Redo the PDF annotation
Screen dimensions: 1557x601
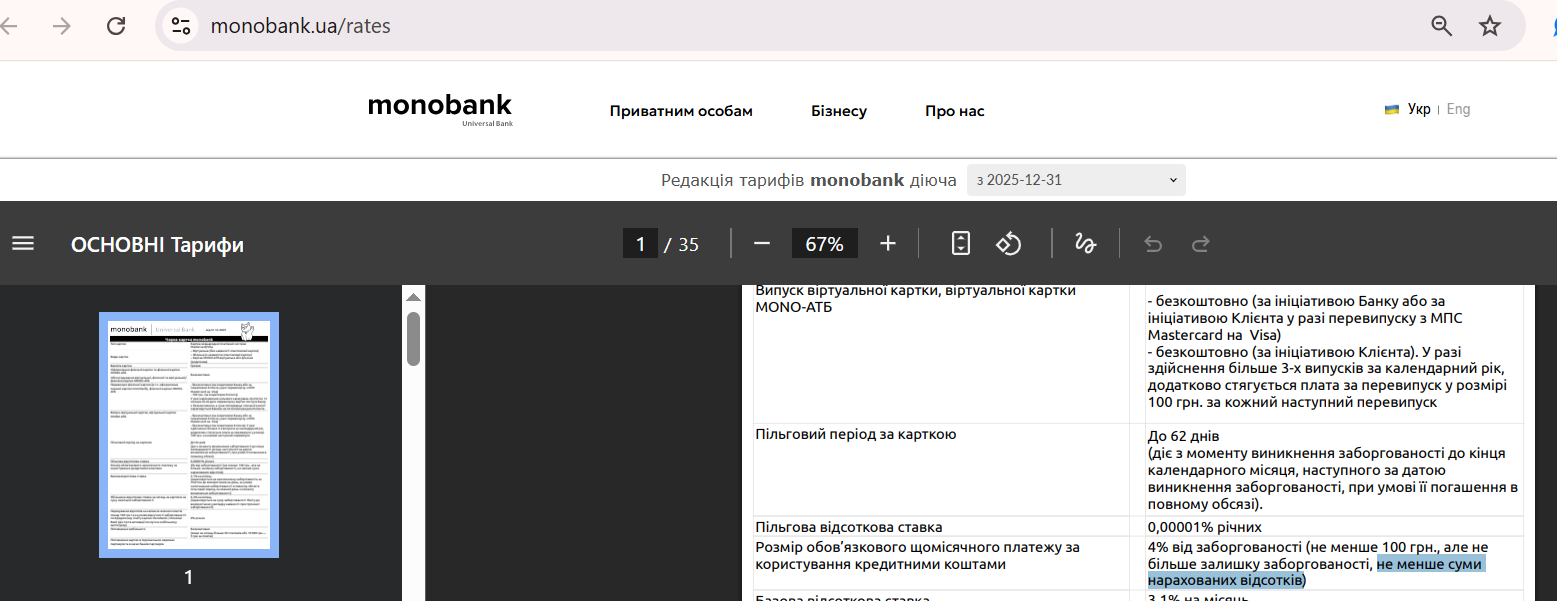[1201, 244]
